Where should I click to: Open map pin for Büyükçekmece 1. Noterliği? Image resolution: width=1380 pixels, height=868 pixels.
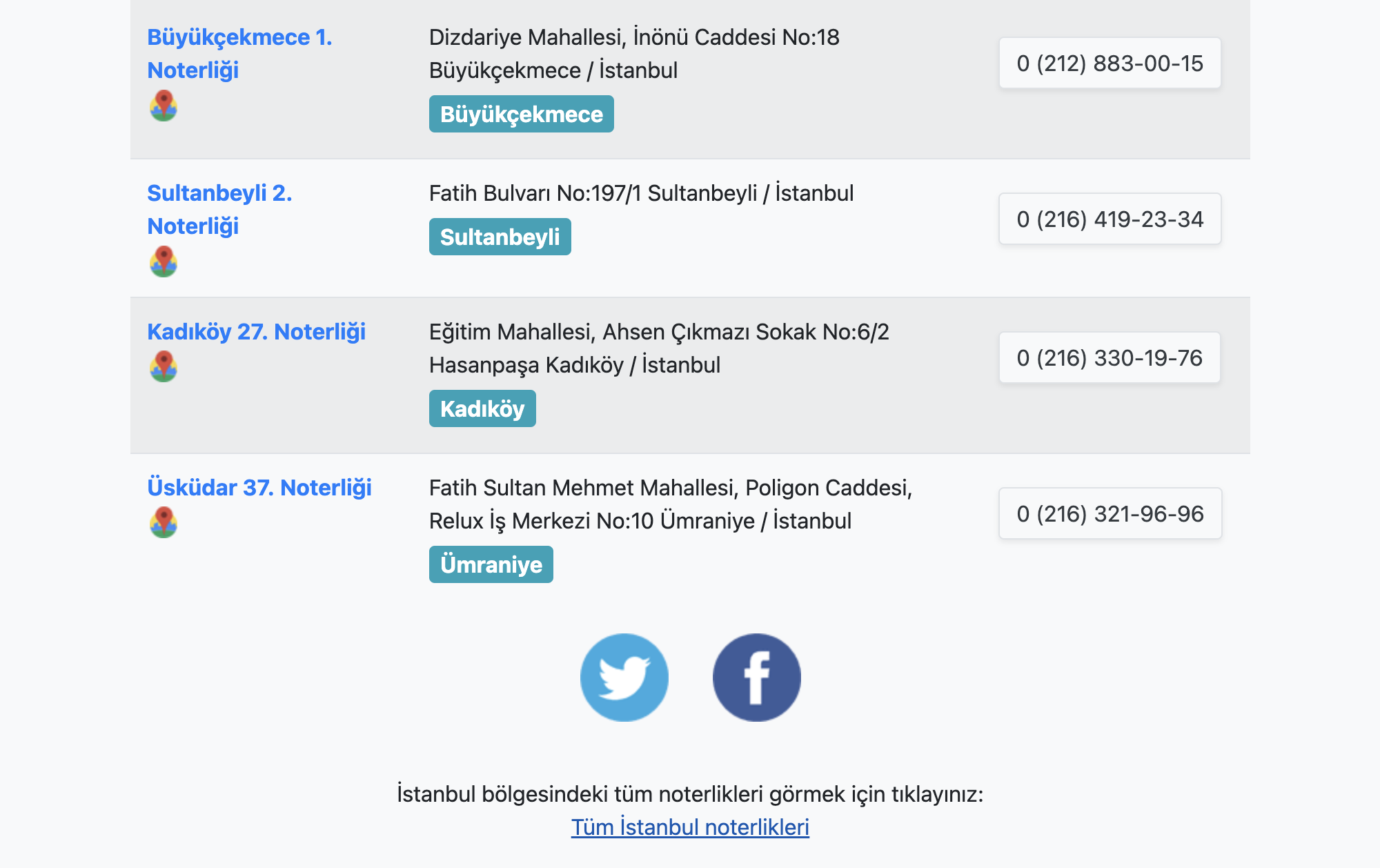pyautogui.click(x=164, y=106)
